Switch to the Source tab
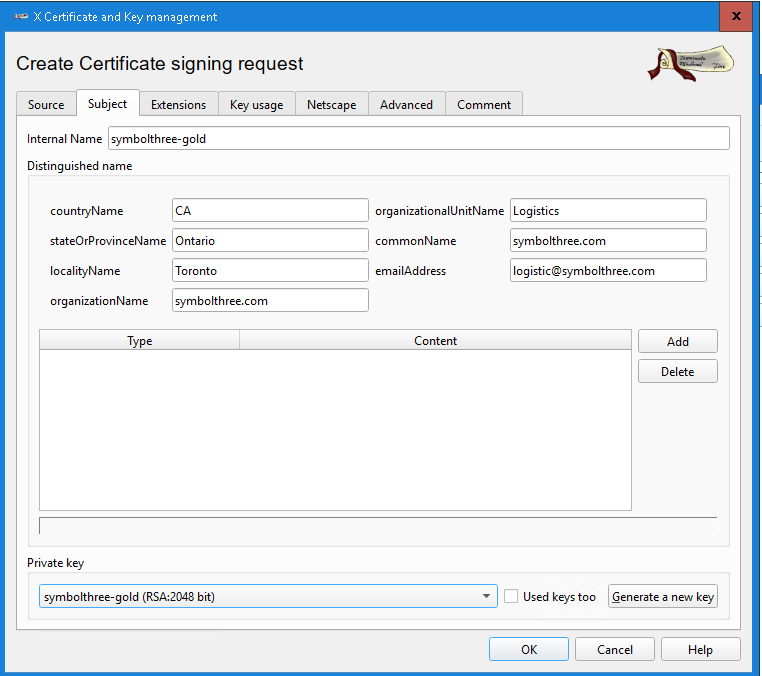The image size is (762, 676). coord(46,105)
